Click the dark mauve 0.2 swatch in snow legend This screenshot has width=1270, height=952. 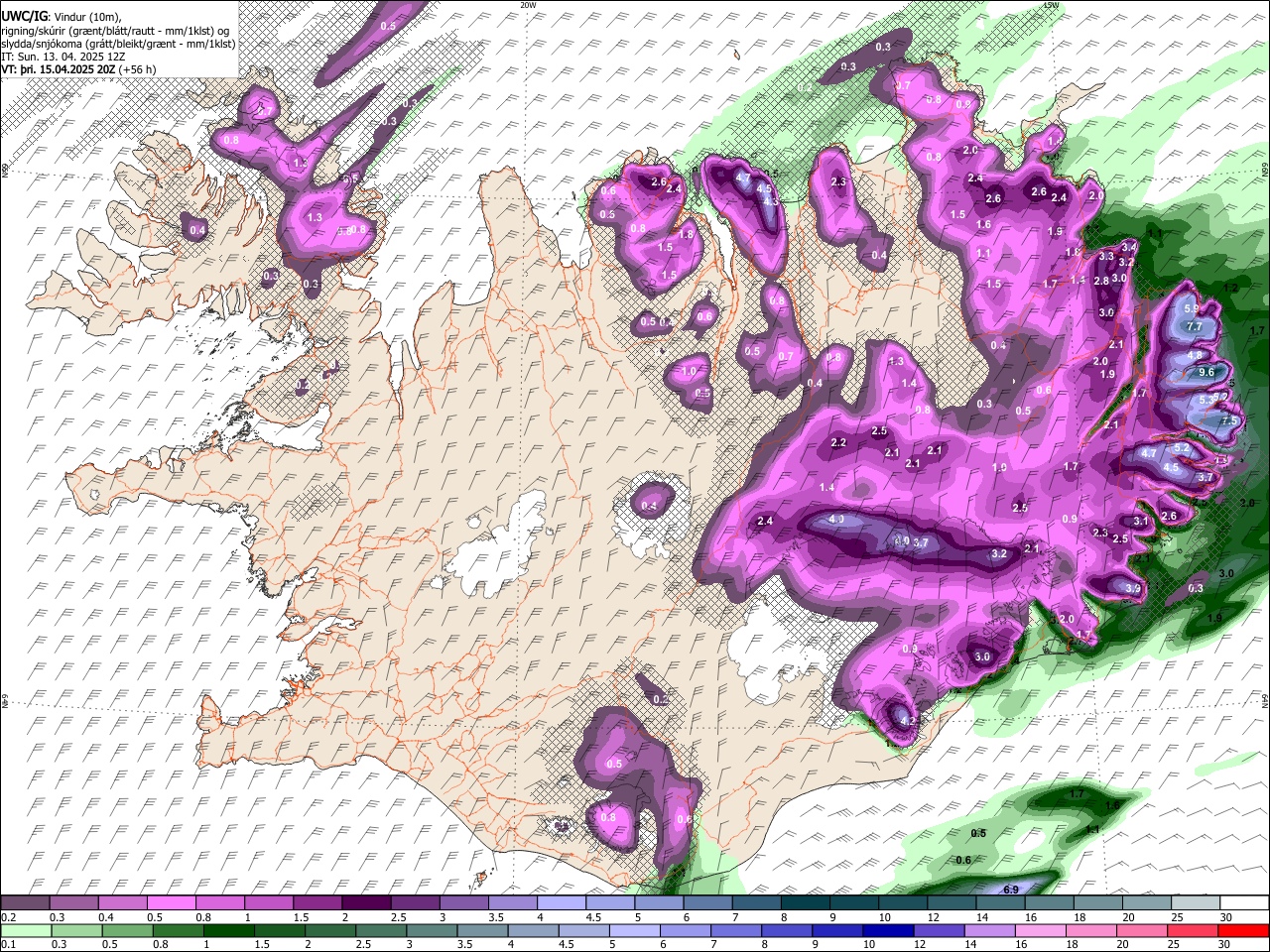[25, 903]
